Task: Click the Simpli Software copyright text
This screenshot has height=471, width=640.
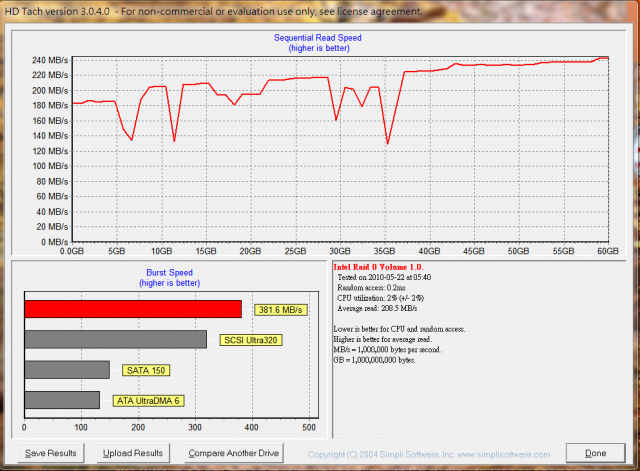Action: (429, 454)
